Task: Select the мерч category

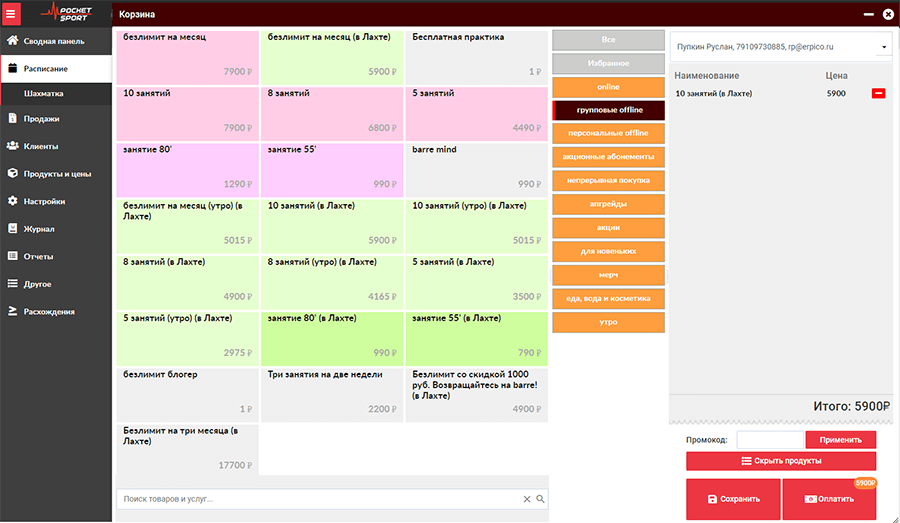Action: click(x=608, y=275)
